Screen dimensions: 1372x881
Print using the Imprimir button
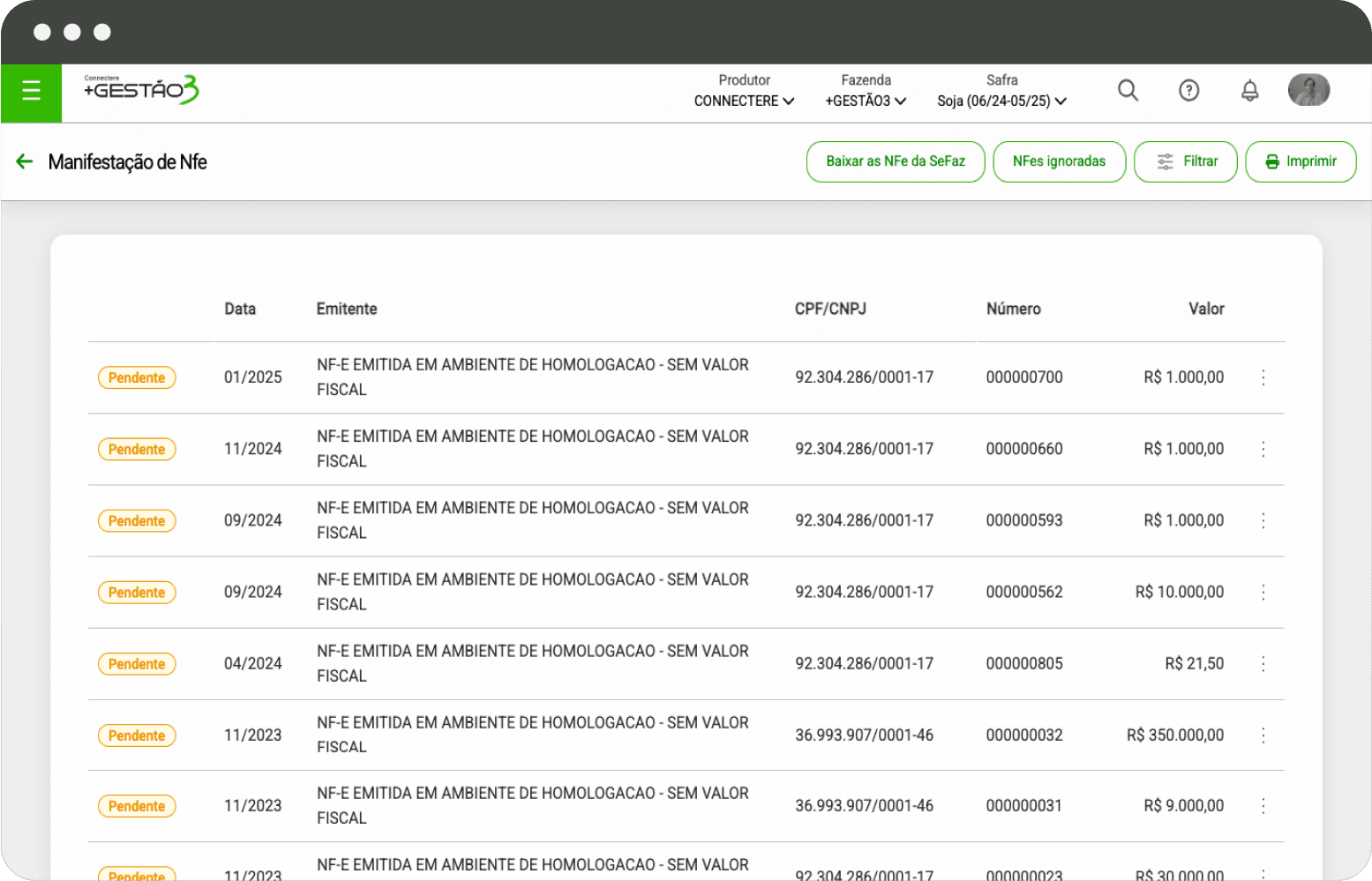coord(1300,161)
